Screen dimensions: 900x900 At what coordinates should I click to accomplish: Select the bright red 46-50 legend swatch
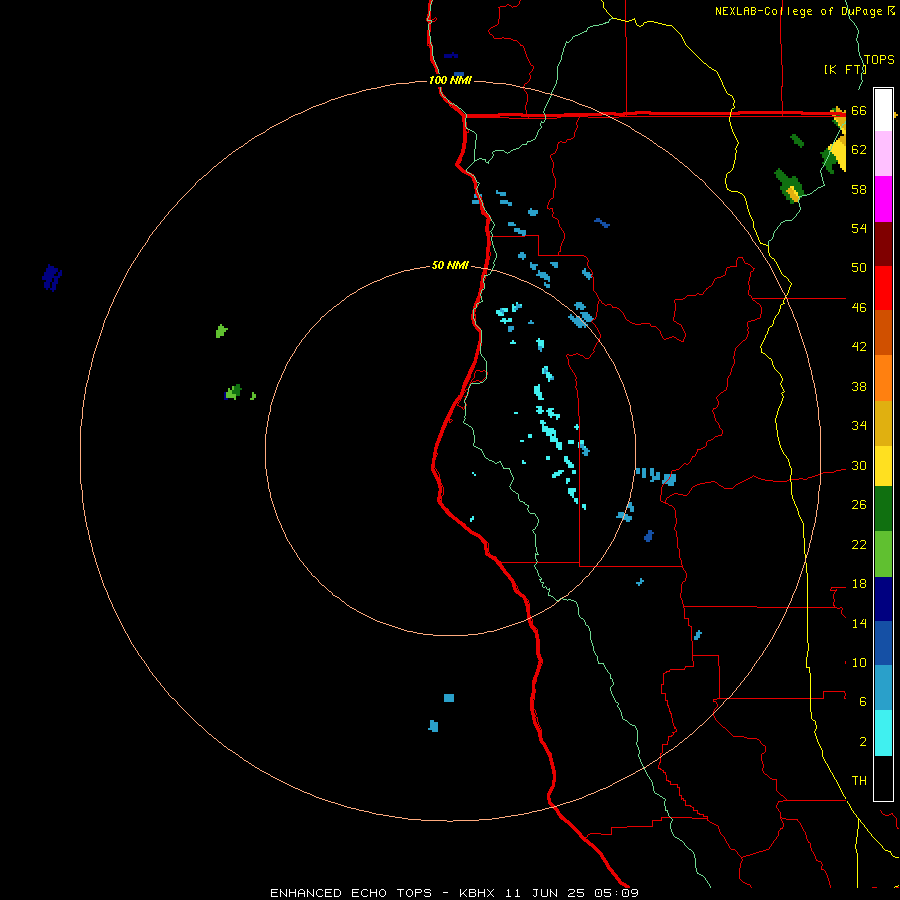pyautogui.click(x=883, y=288)
